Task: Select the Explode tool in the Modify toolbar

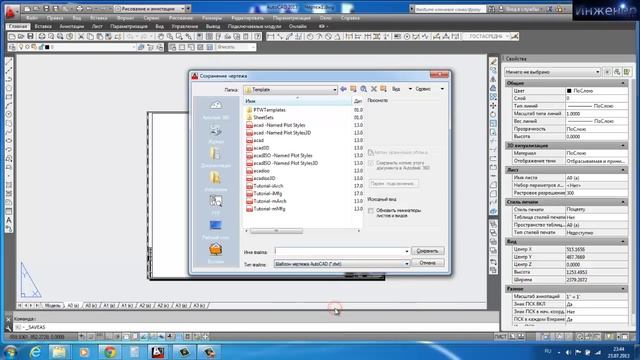Action: click(x=493, y=211)
